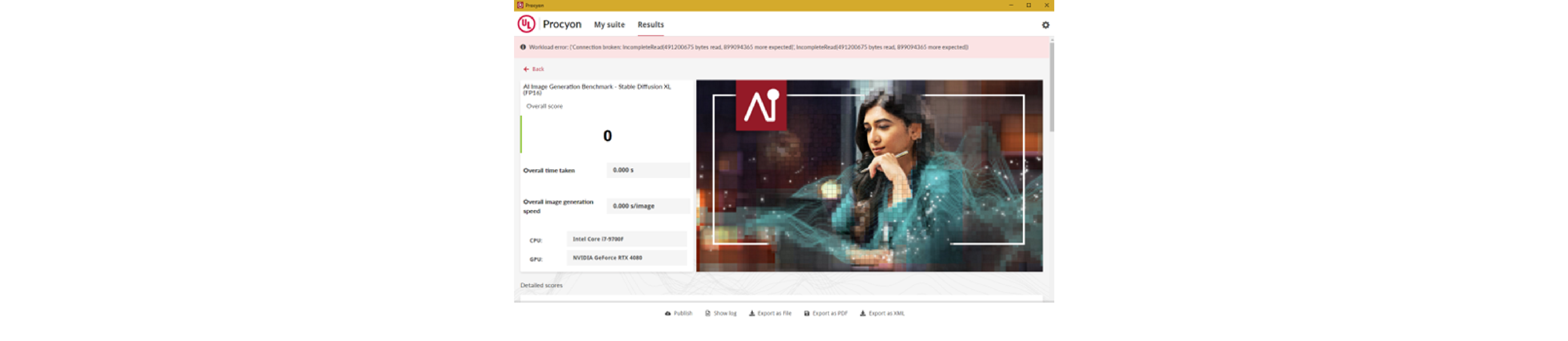This screenshot has width=1568, height=341.
Task: Switch to the Results tab
Action: (651, 25)
